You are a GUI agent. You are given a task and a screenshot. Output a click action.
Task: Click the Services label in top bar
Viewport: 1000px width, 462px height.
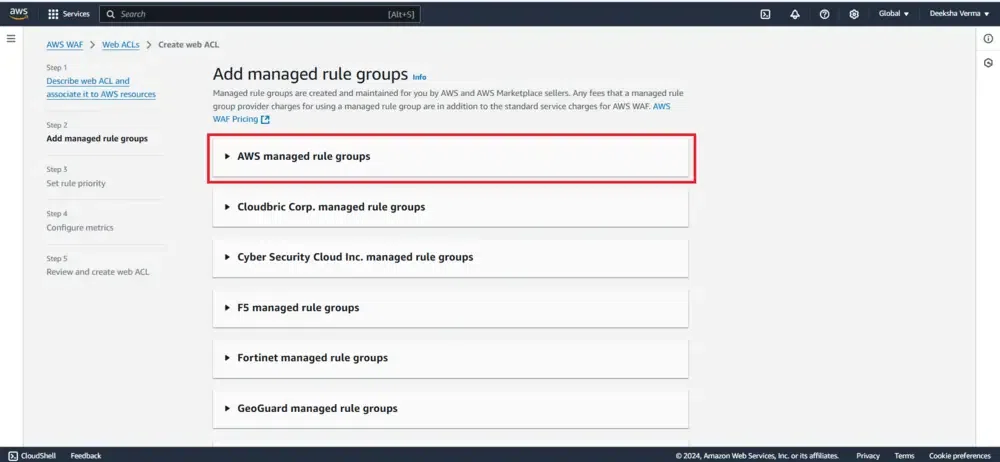[76, 14]
